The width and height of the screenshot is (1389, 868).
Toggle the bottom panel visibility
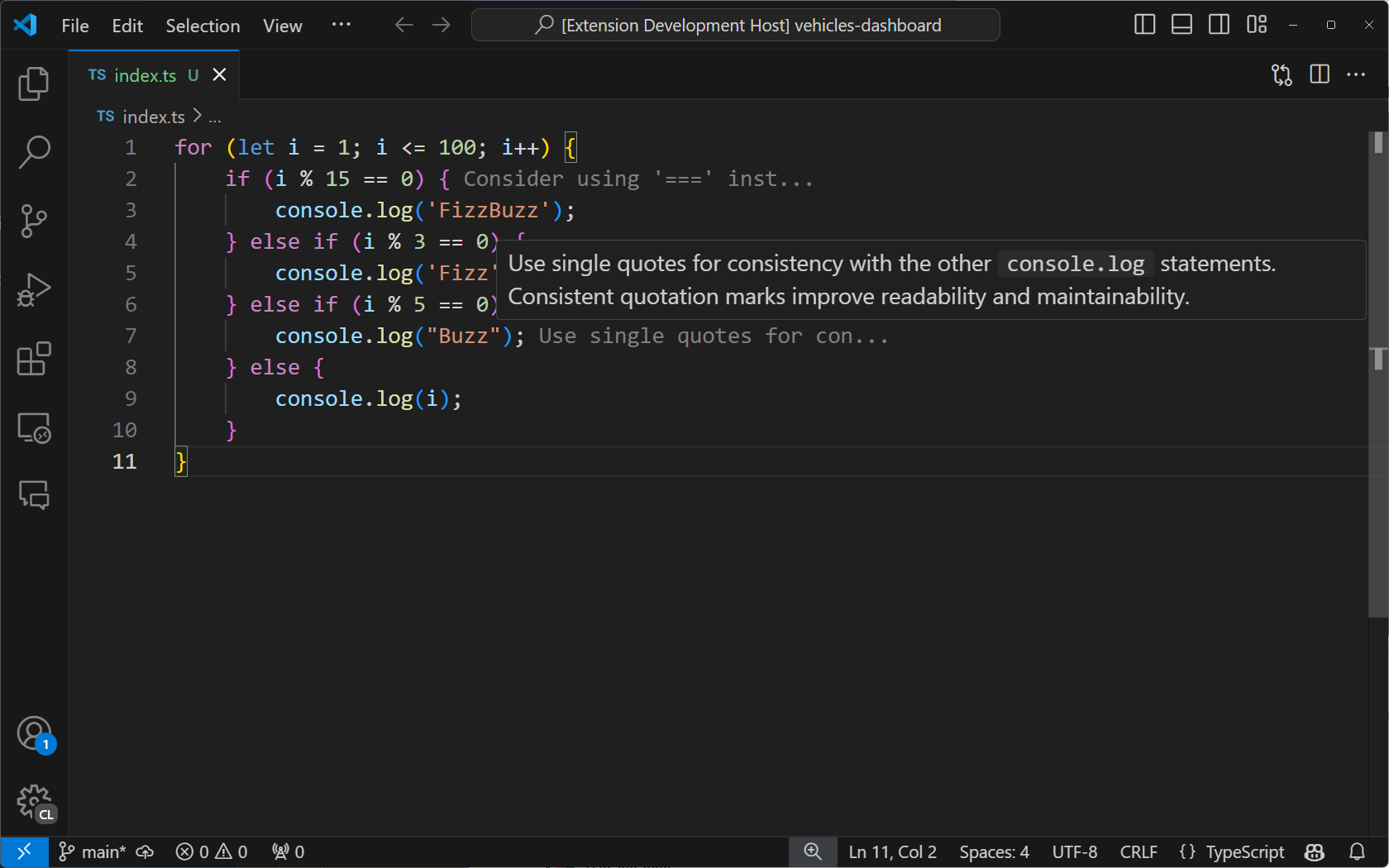click(x=1181, y=25)
